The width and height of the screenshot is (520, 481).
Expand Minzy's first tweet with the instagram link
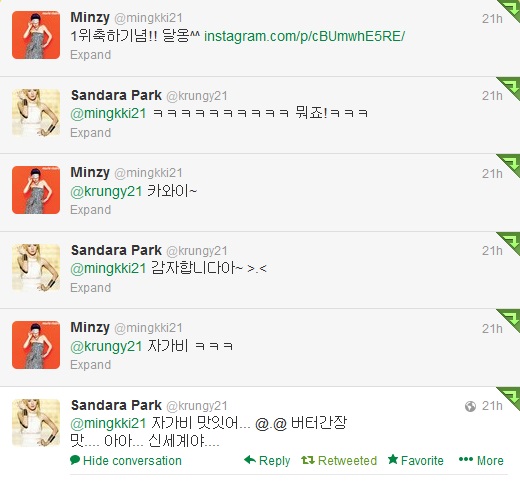pyautogui.click(x=91, y=55)
